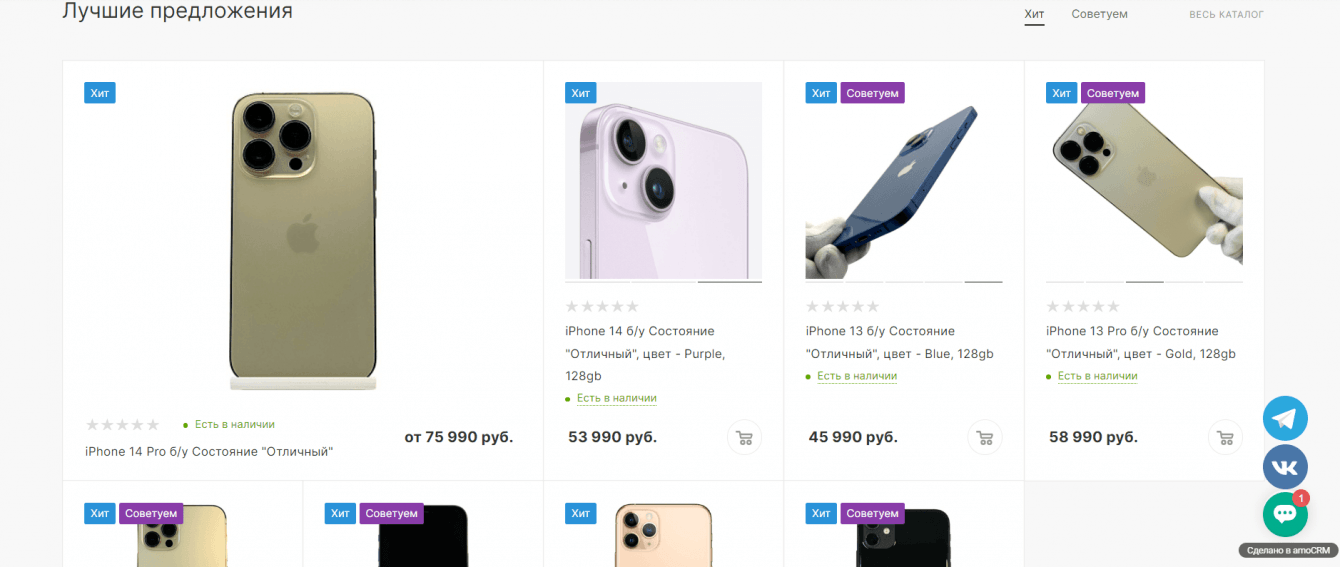Open iPhone 13 Pro Gold product link

[1140, 342]
